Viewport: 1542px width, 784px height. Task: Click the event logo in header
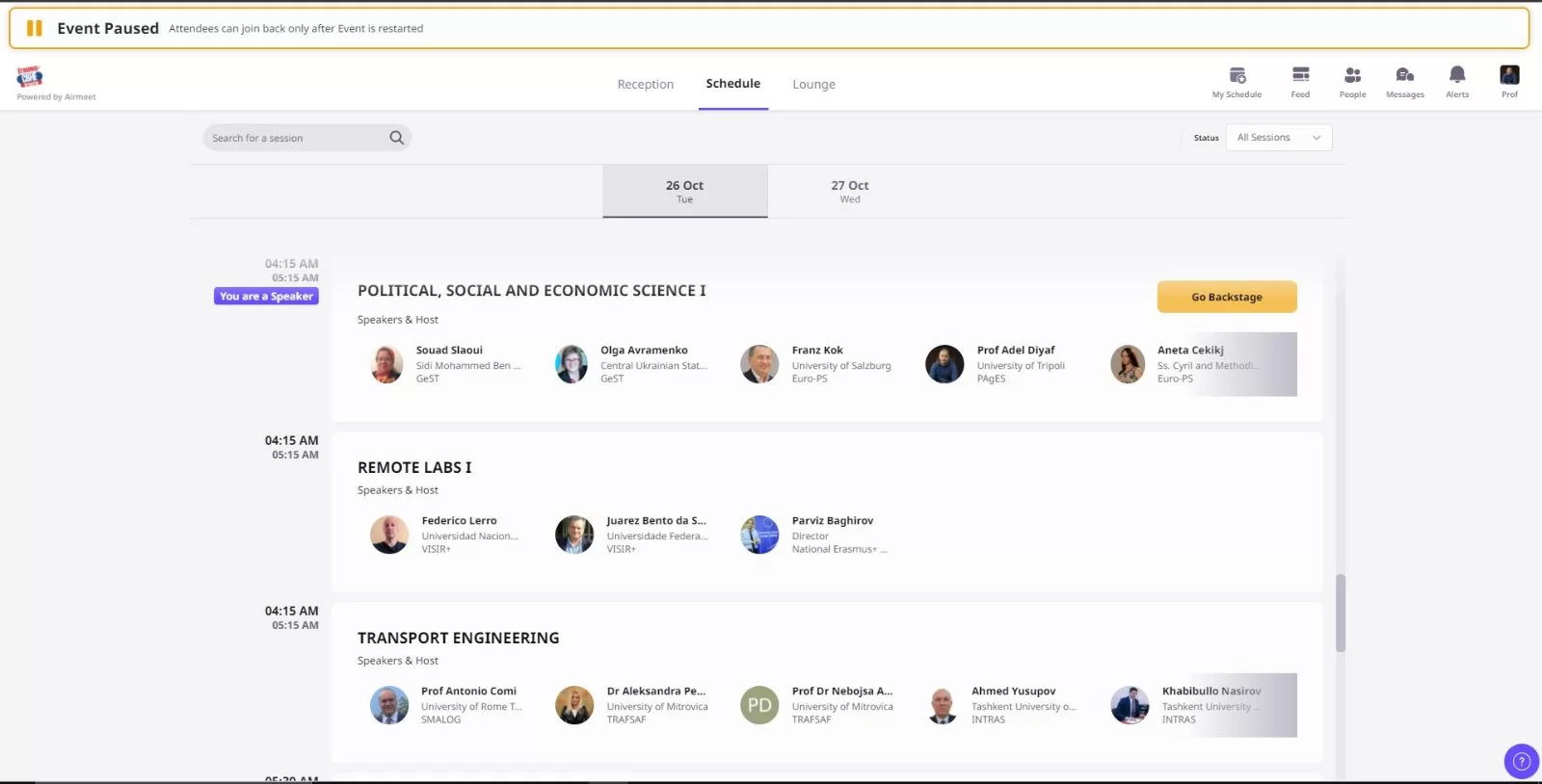(x=30, y=77)
